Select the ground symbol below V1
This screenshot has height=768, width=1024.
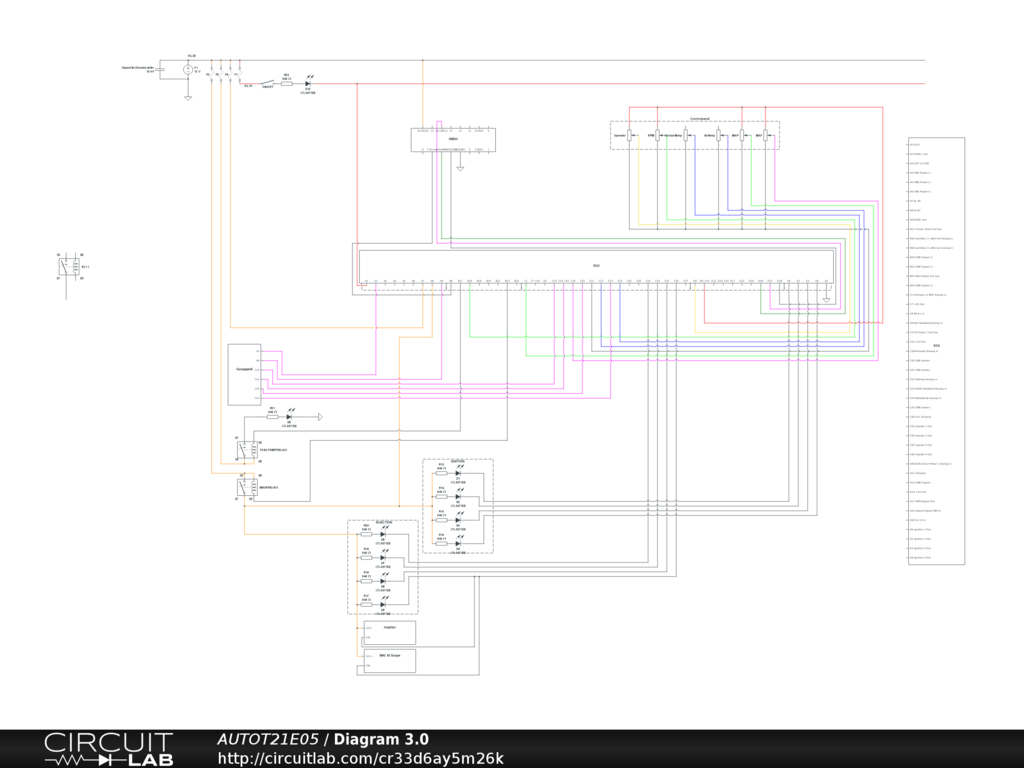click(187, 97)
